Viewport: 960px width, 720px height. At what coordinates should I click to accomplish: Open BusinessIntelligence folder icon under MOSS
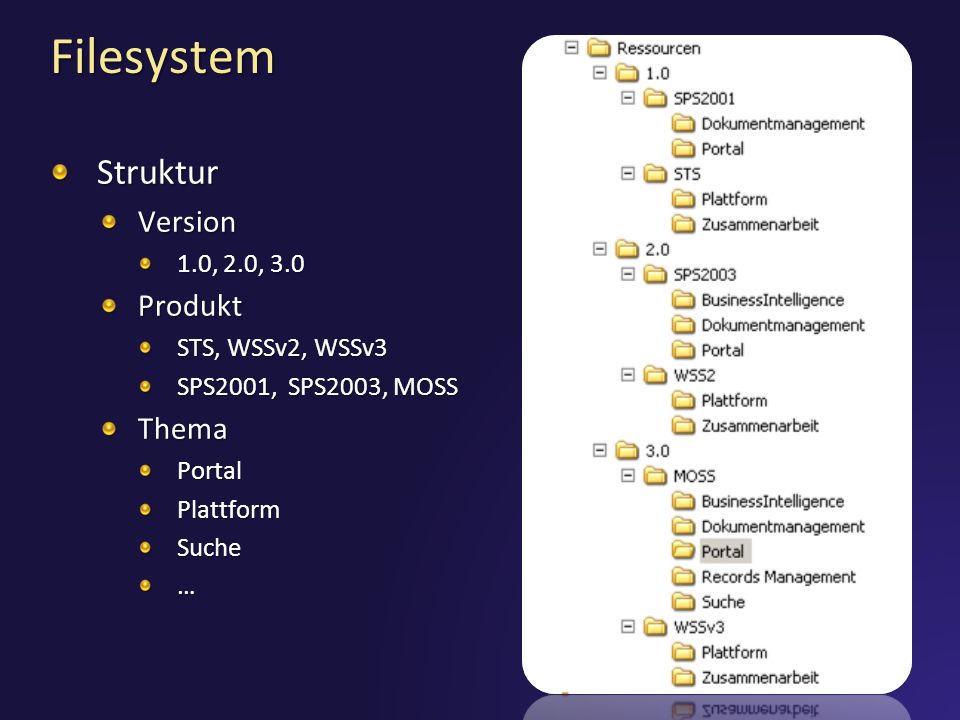tap(683, 501)
